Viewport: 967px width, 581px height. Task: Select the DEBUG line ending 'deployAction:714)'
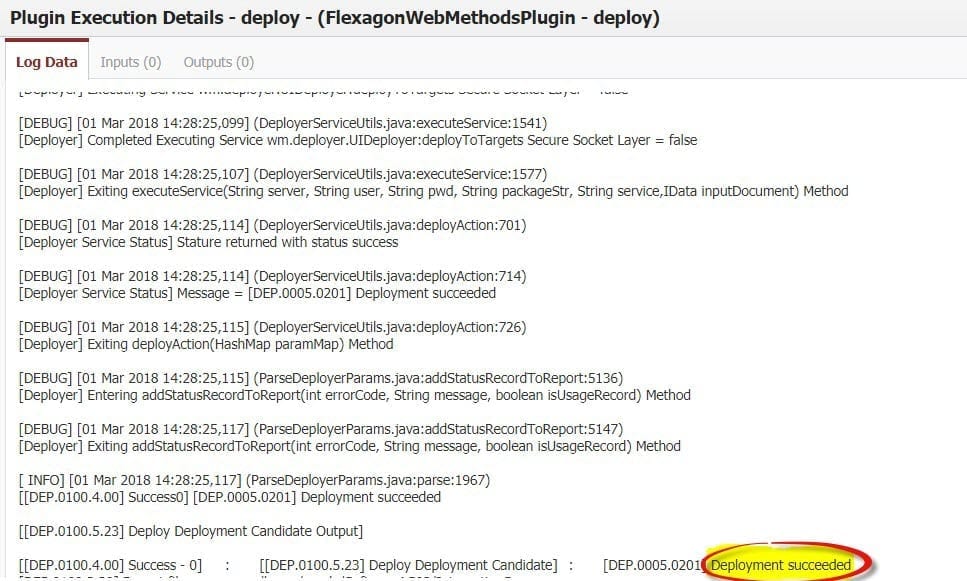[x=273, y=276]
